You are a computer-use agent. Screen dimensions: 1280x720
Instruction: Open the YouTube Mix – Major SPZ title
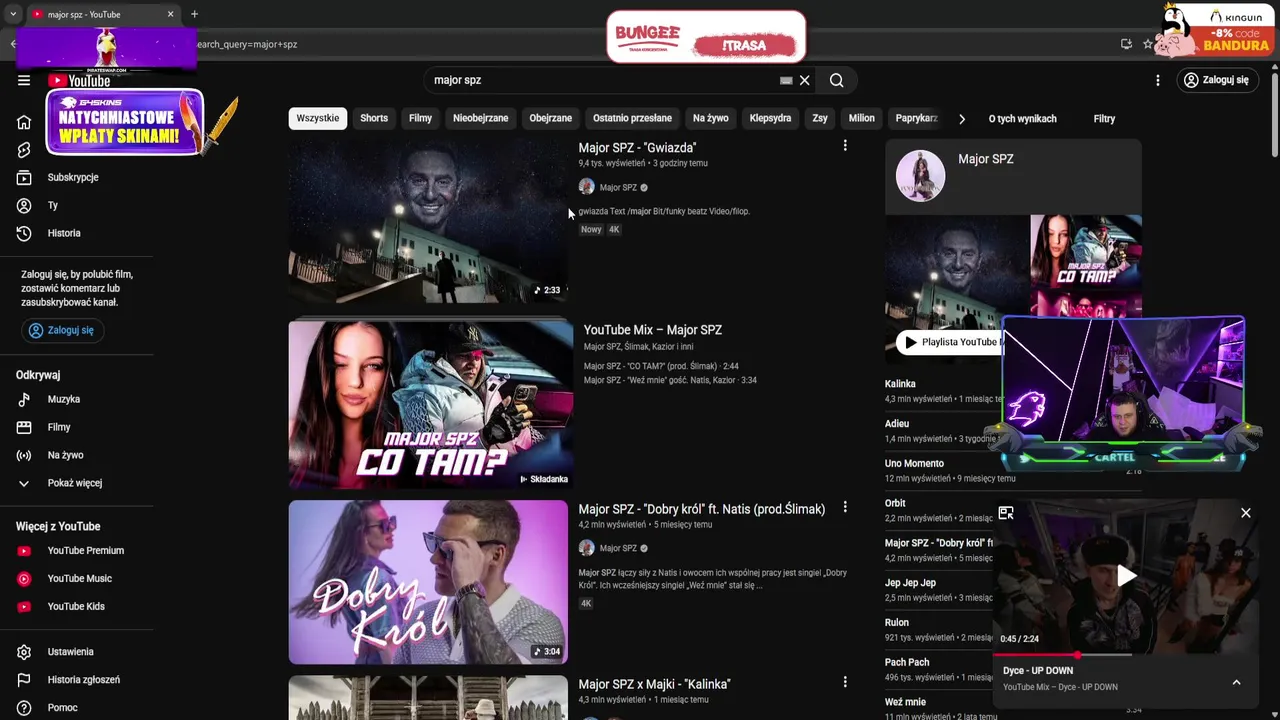click(653, 330)
